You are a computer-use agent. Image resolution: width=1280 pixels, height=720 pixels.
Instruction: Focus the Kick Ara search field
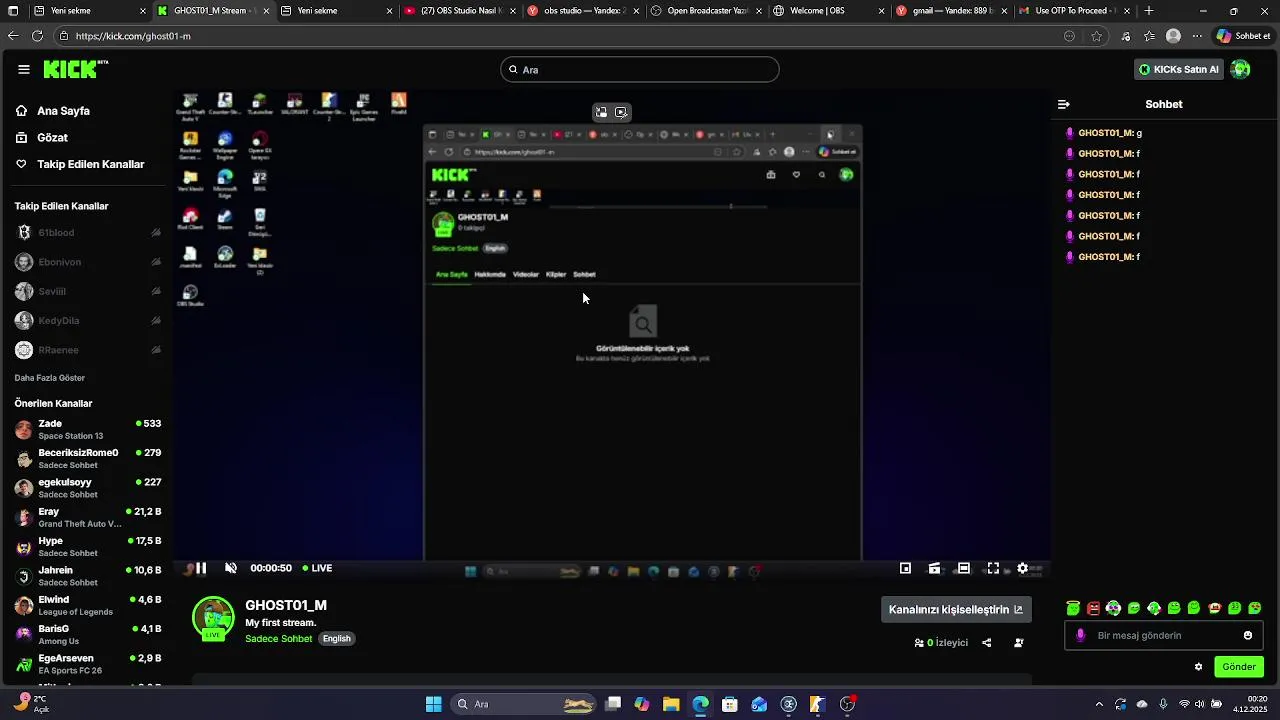(640, 69)
